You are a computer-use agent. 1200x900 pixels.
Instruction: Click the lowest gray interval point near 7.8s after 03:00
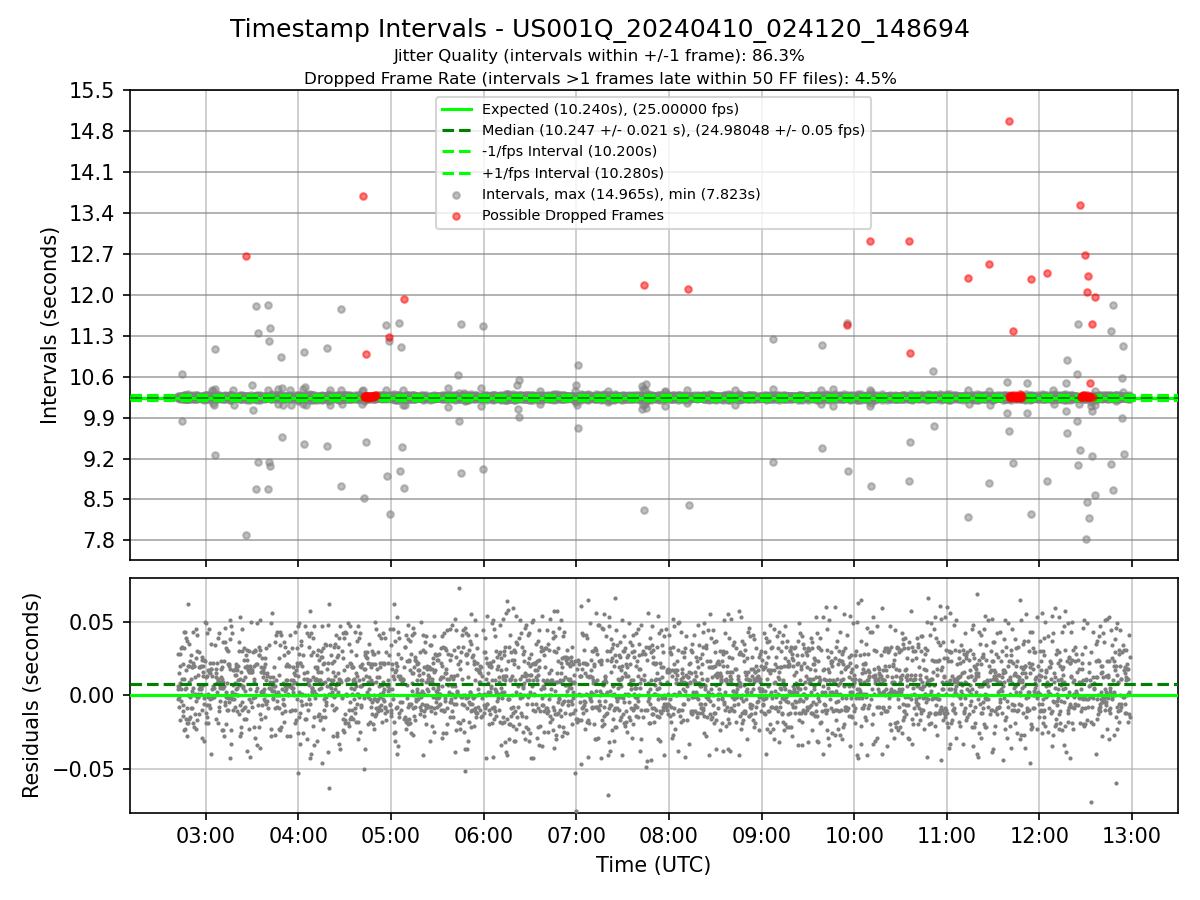[246, 535]
